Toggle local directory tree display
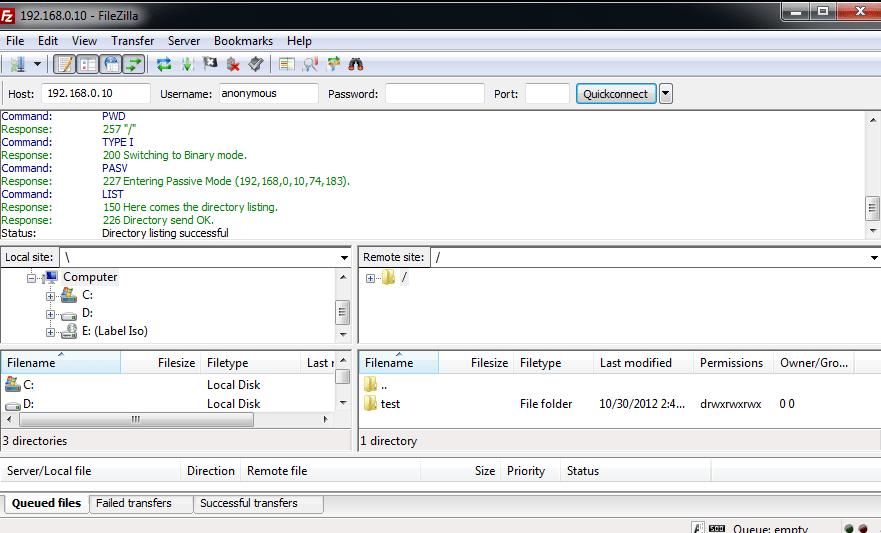Image resolution: width=881 pixels, height=533 pixels. pos(88,64)
